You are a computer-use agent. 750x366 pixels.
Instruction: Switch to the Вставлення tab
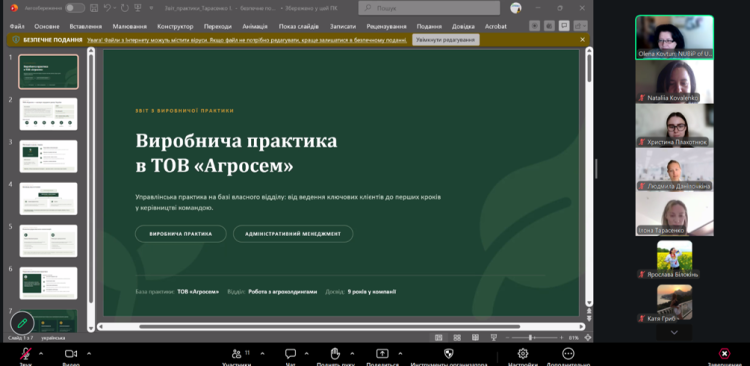click(x=86, y=26)
